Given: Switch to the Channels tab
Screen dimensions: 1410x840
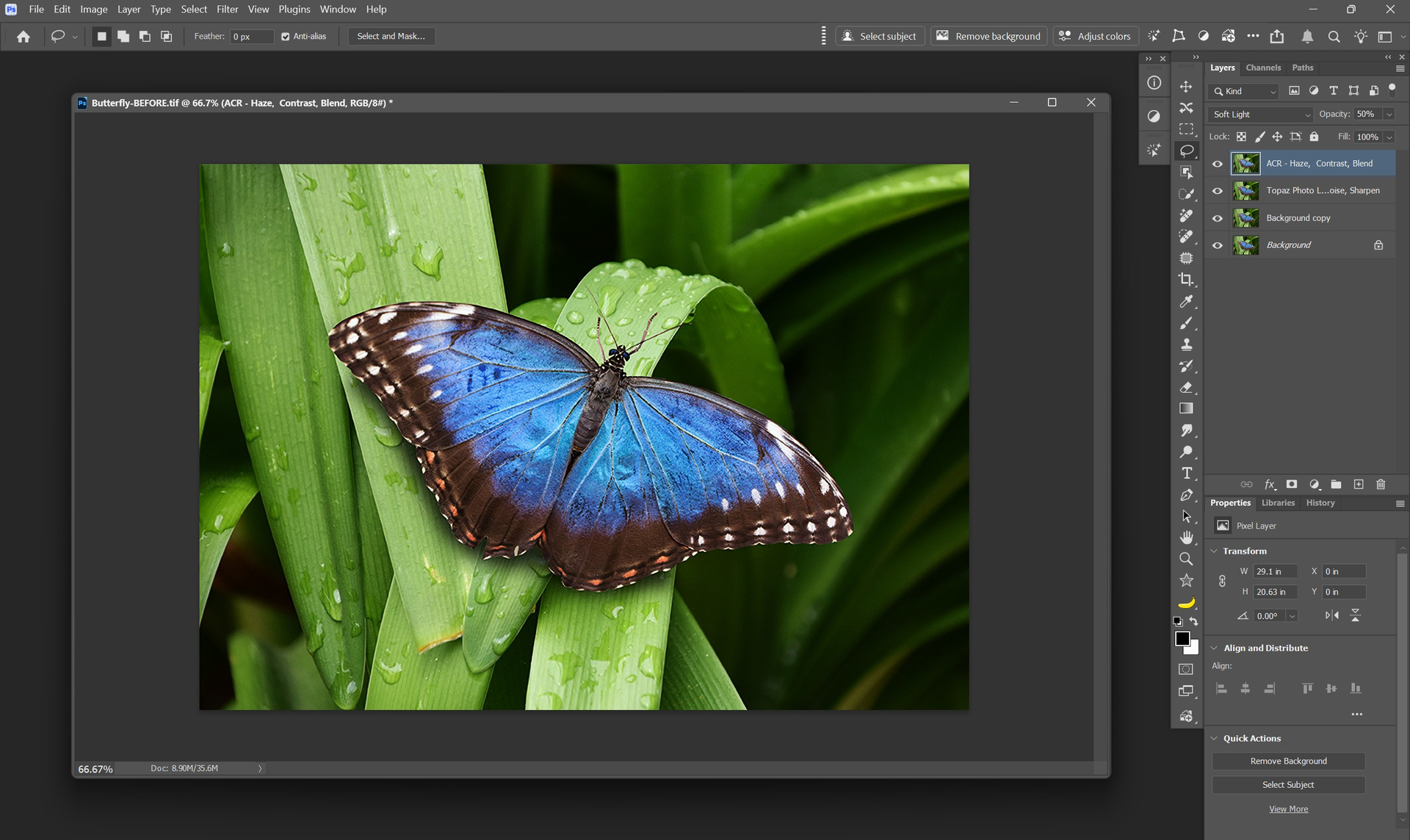Looking at the screenshot, I should 1262,68.
